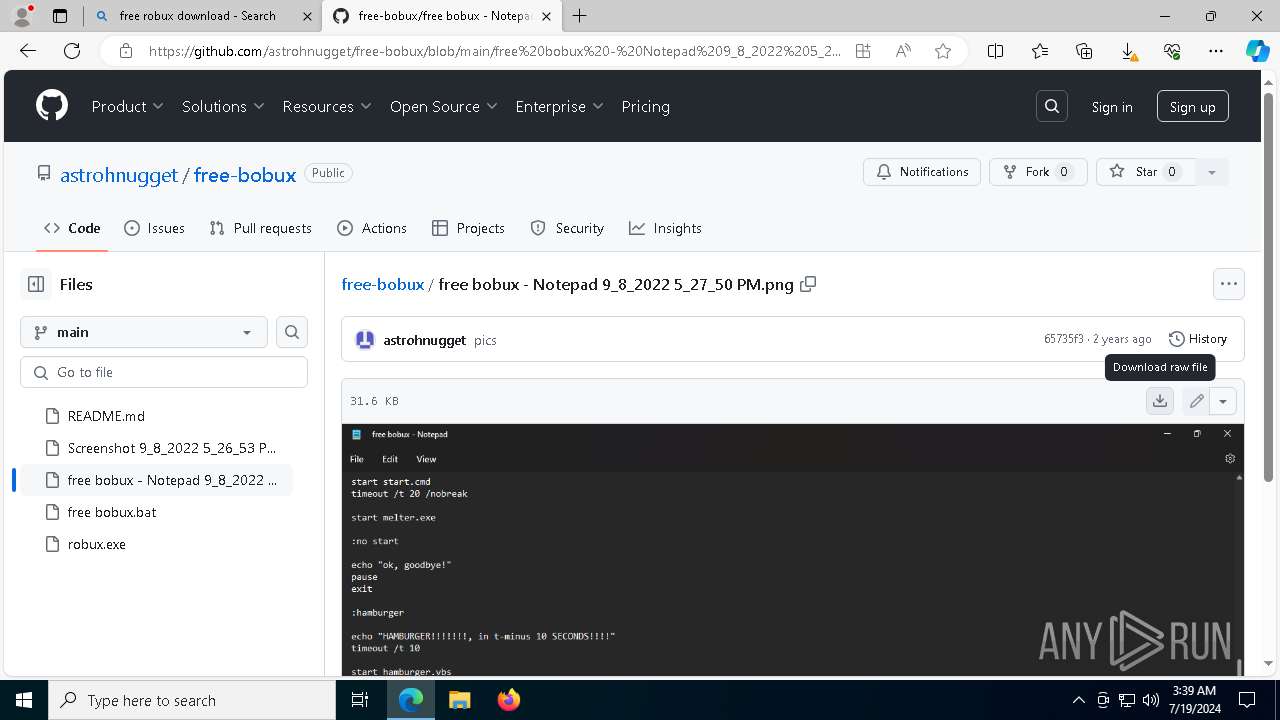Open Copilot sidebar icon
This screenshot has width=1280, height=720.
(1257, 51)
